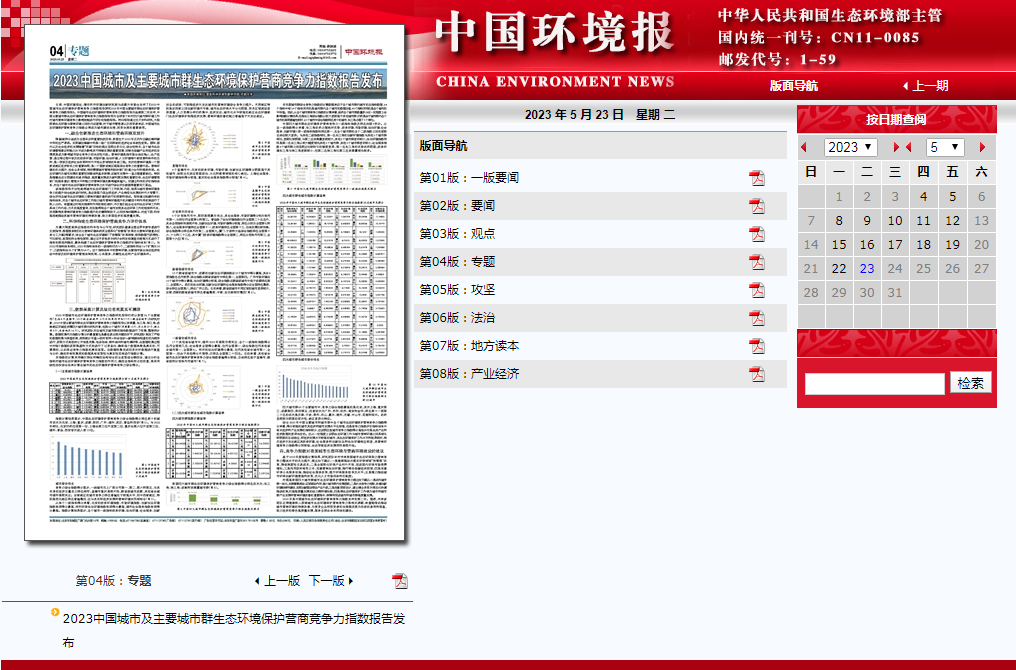The height and width of the screenshot is (670, 1016).
Task: Click previous month arrow left of 5
Action: pyautogui.click(x=908, y=147)
